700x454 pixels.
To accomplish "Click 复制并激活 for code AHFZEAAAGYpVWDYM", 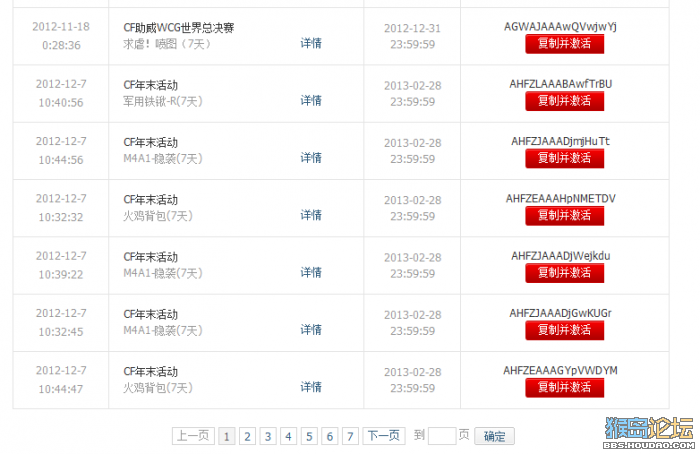I will [564, 387].
